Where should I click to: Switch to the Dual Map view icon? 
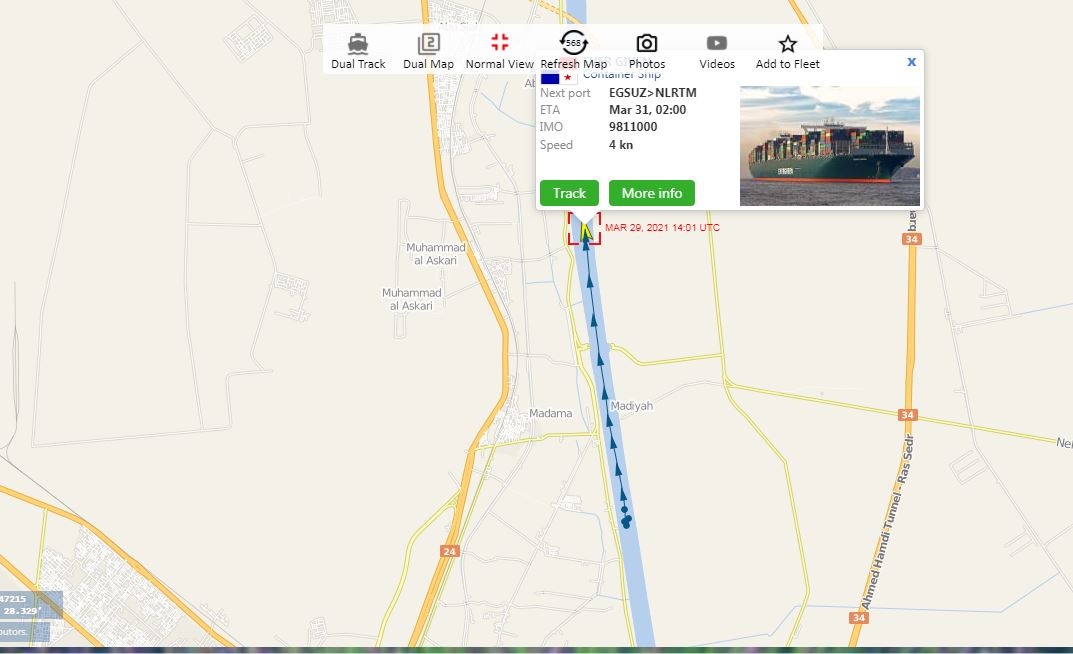[428, 44]
